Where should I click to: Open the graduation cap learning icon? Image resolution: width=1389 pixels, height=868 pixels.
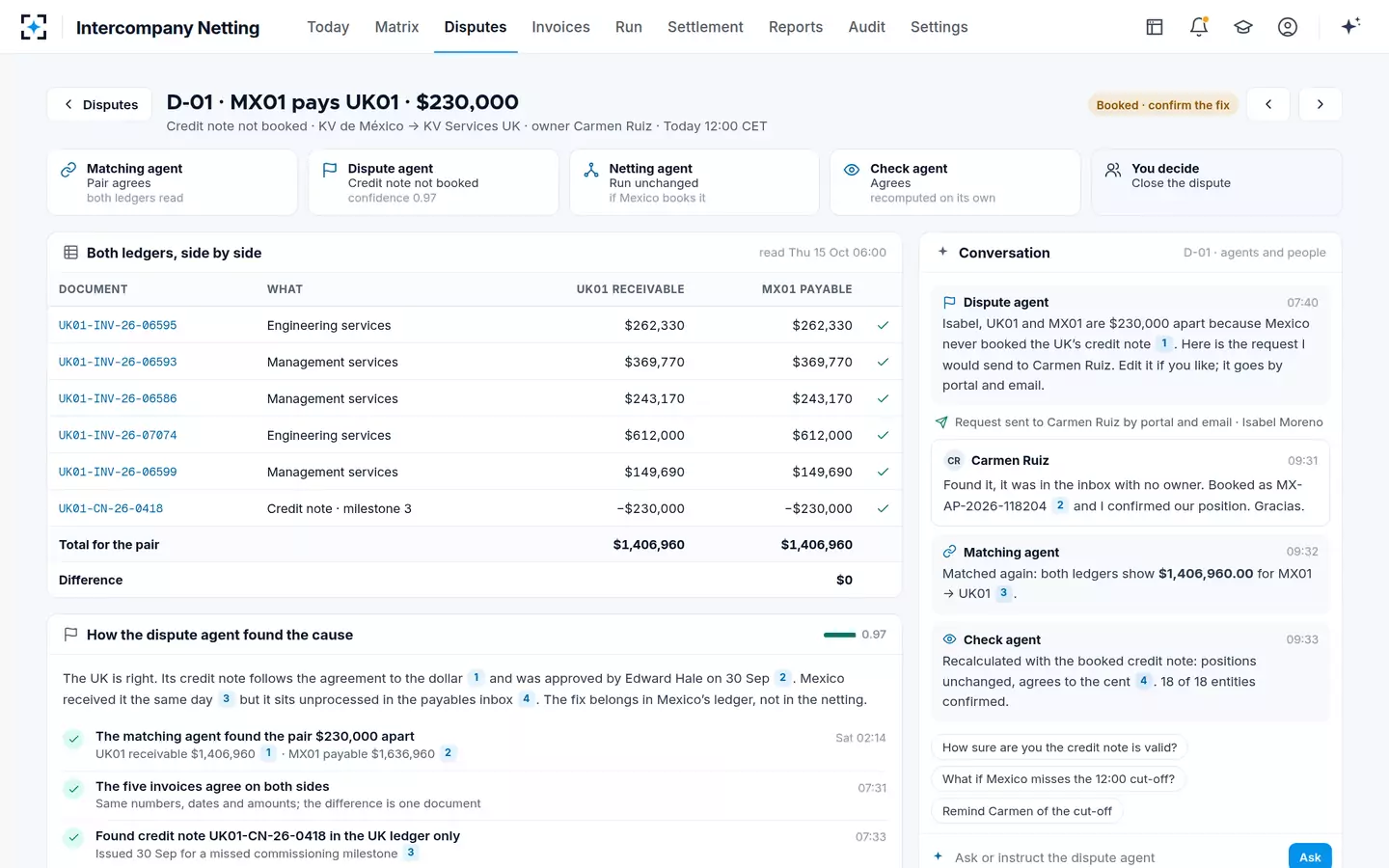[x=1243, y=27]
